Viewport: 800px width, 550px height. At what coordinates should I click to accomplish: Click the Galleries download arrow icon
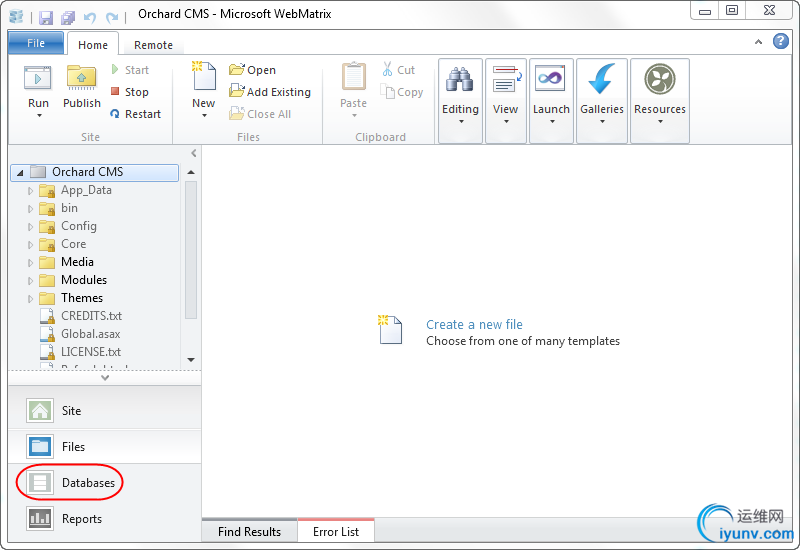pos(601,79)
